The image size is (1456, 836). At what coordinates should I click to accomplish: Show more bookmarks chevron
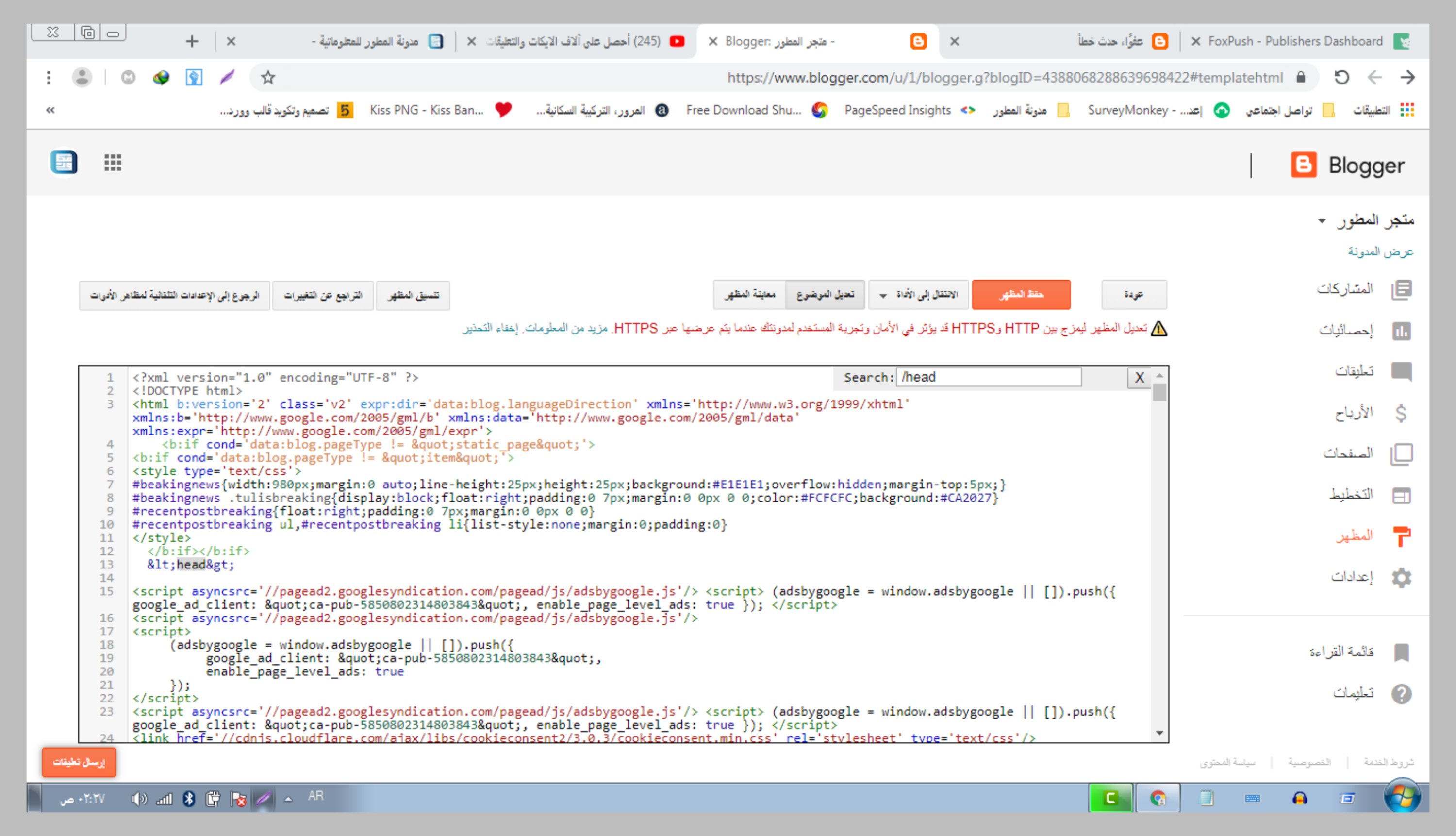pos(50,110)
